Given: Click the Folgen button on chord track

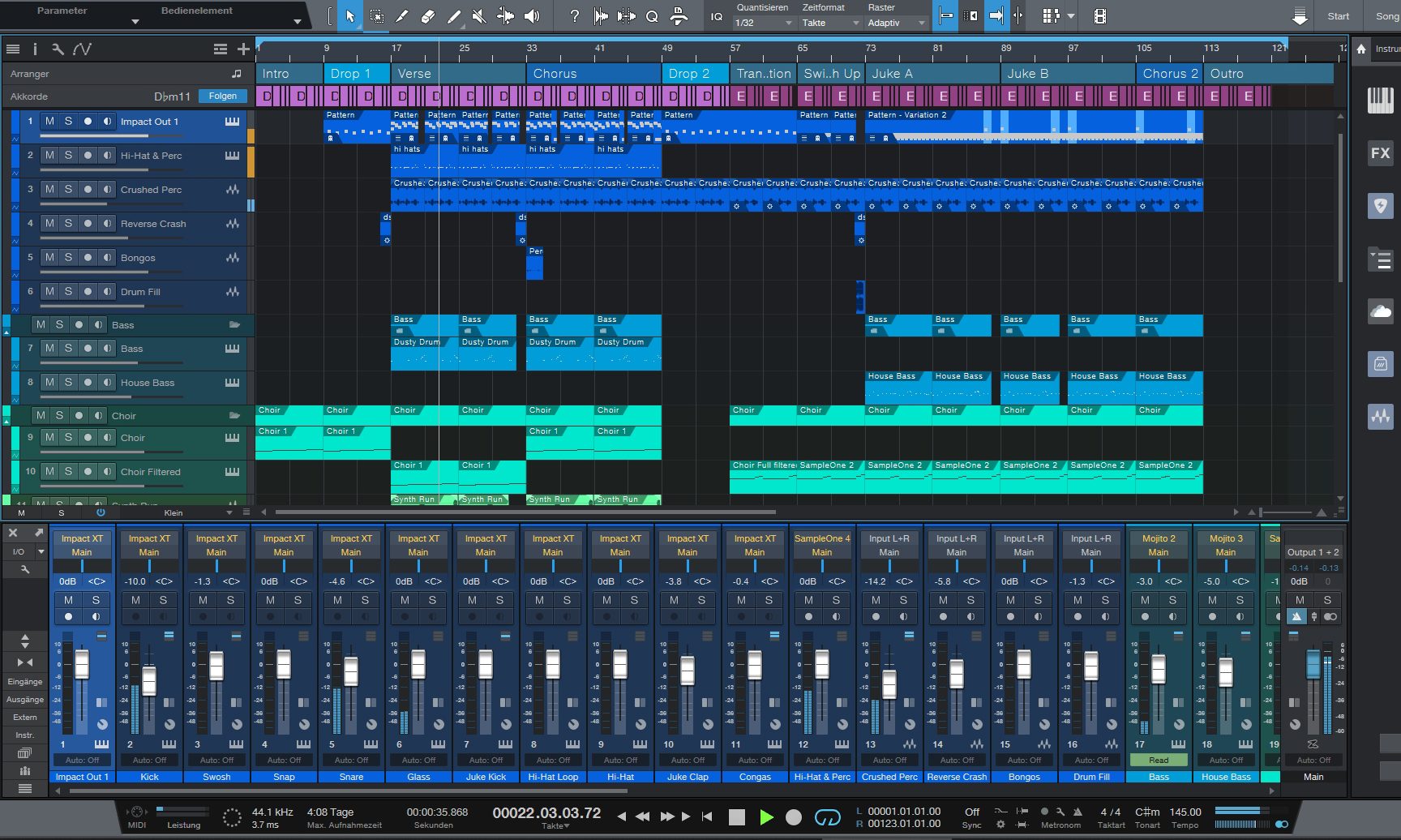Looking at the screenshot, I should pyautogui.click(x=223, y=96).
